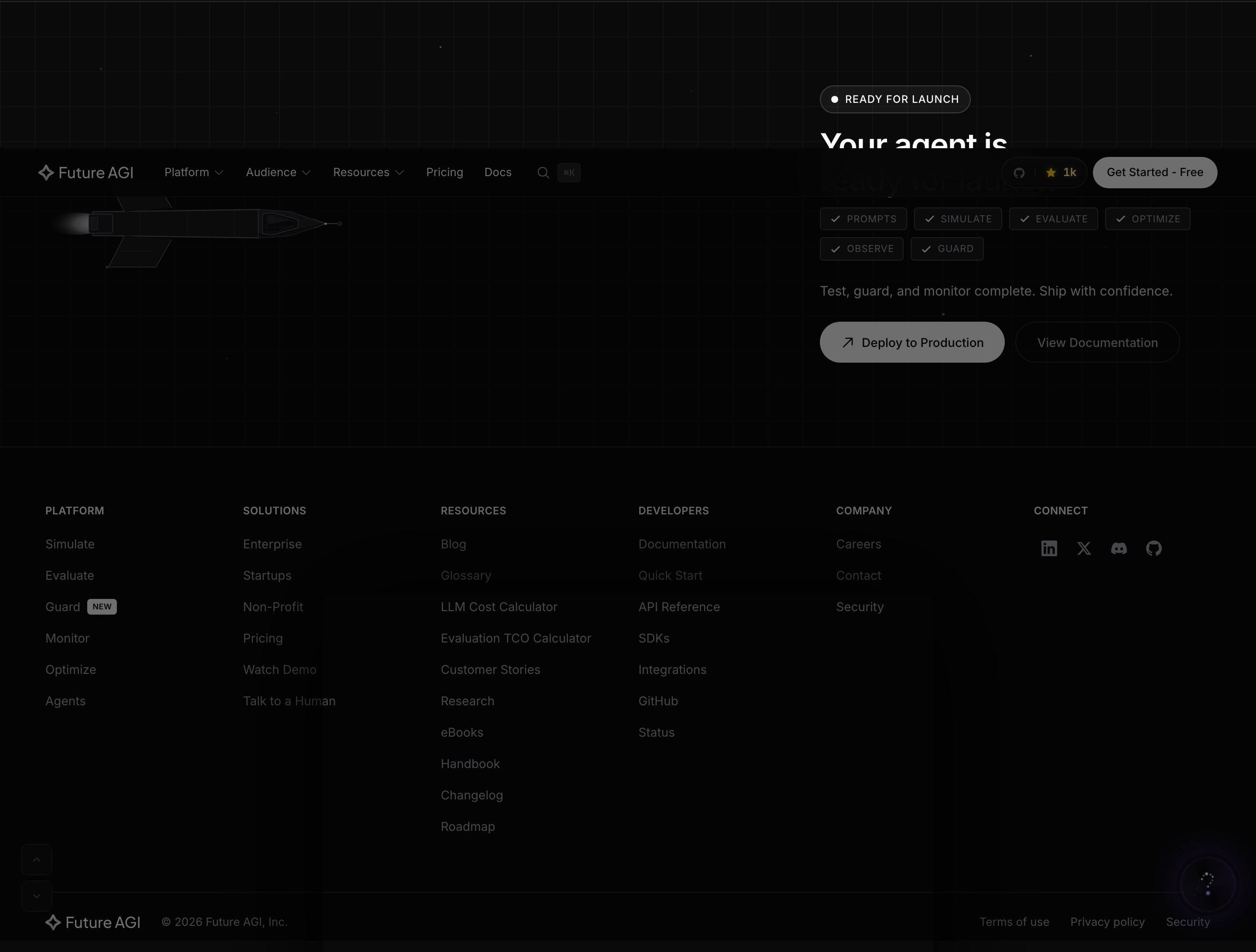This screenshot has height=952, width=1256.
Task: Open the search magnifier icon
Action: tap(543, 173)
